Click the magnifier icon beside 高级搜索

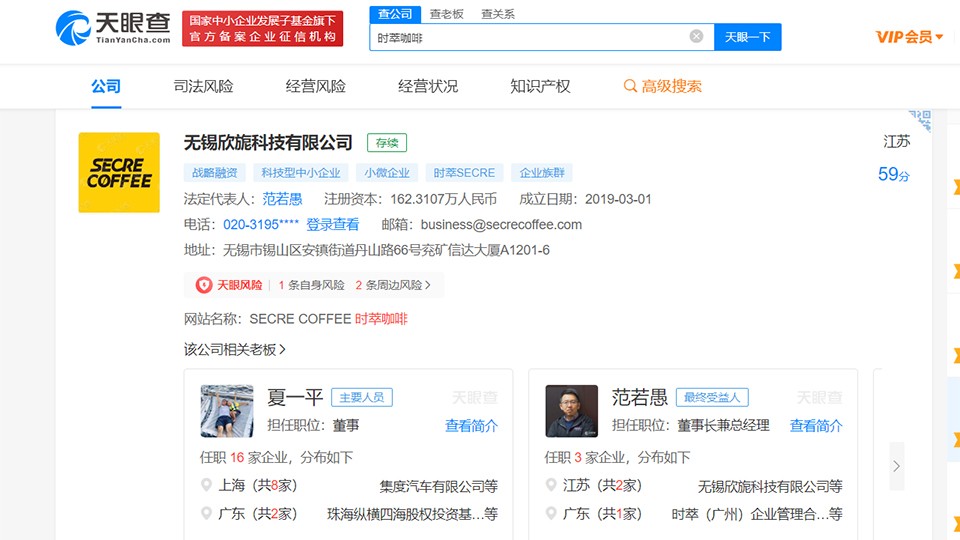click(x=630, y=86)
